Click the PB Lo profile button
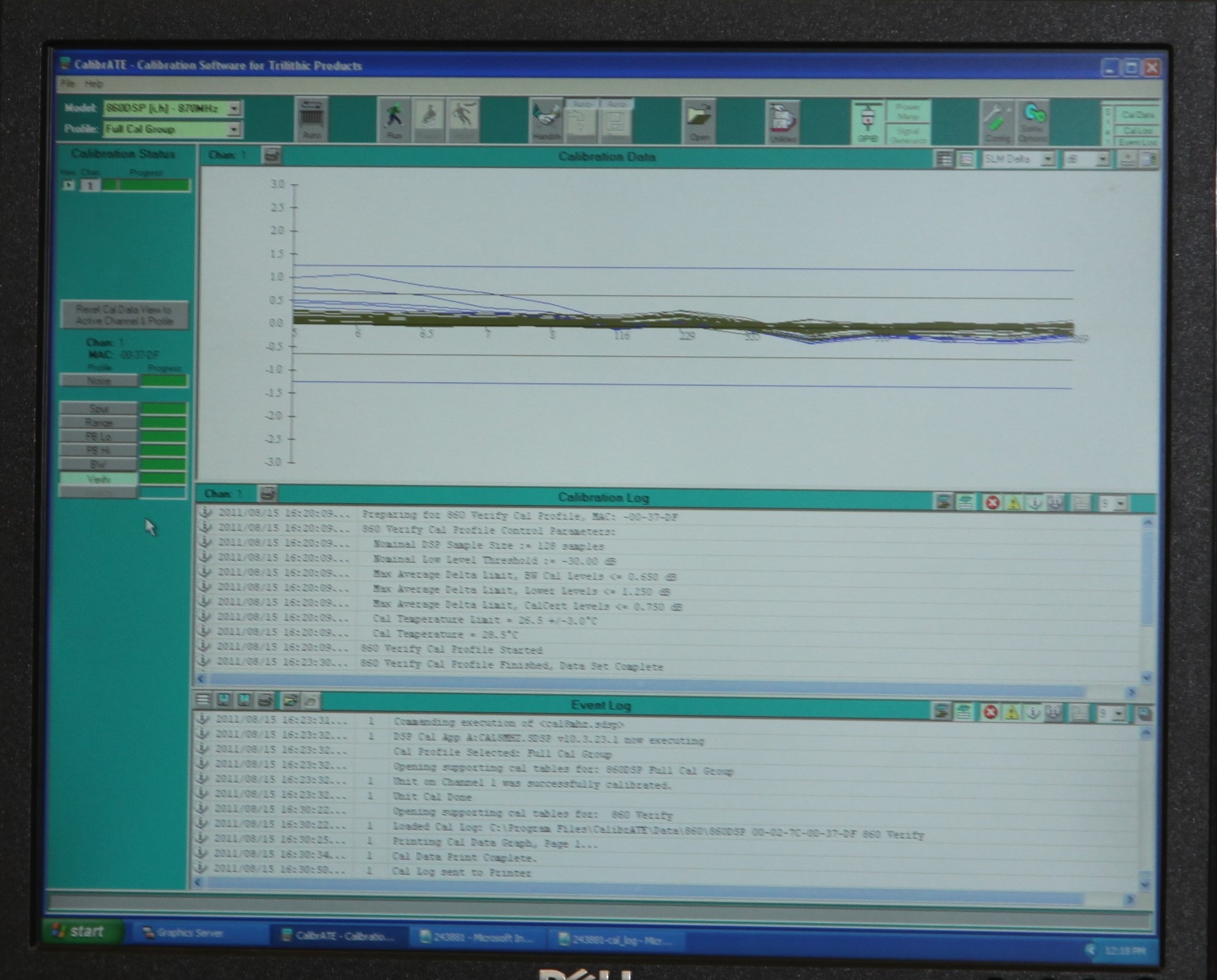 click(98, 437)
